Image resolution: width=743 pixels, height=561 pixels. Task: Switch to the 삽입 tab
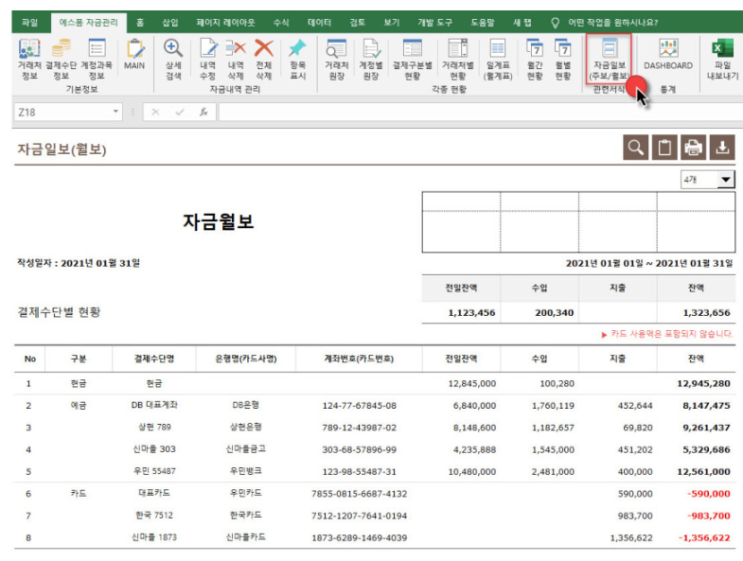click(x=170, y=22)
